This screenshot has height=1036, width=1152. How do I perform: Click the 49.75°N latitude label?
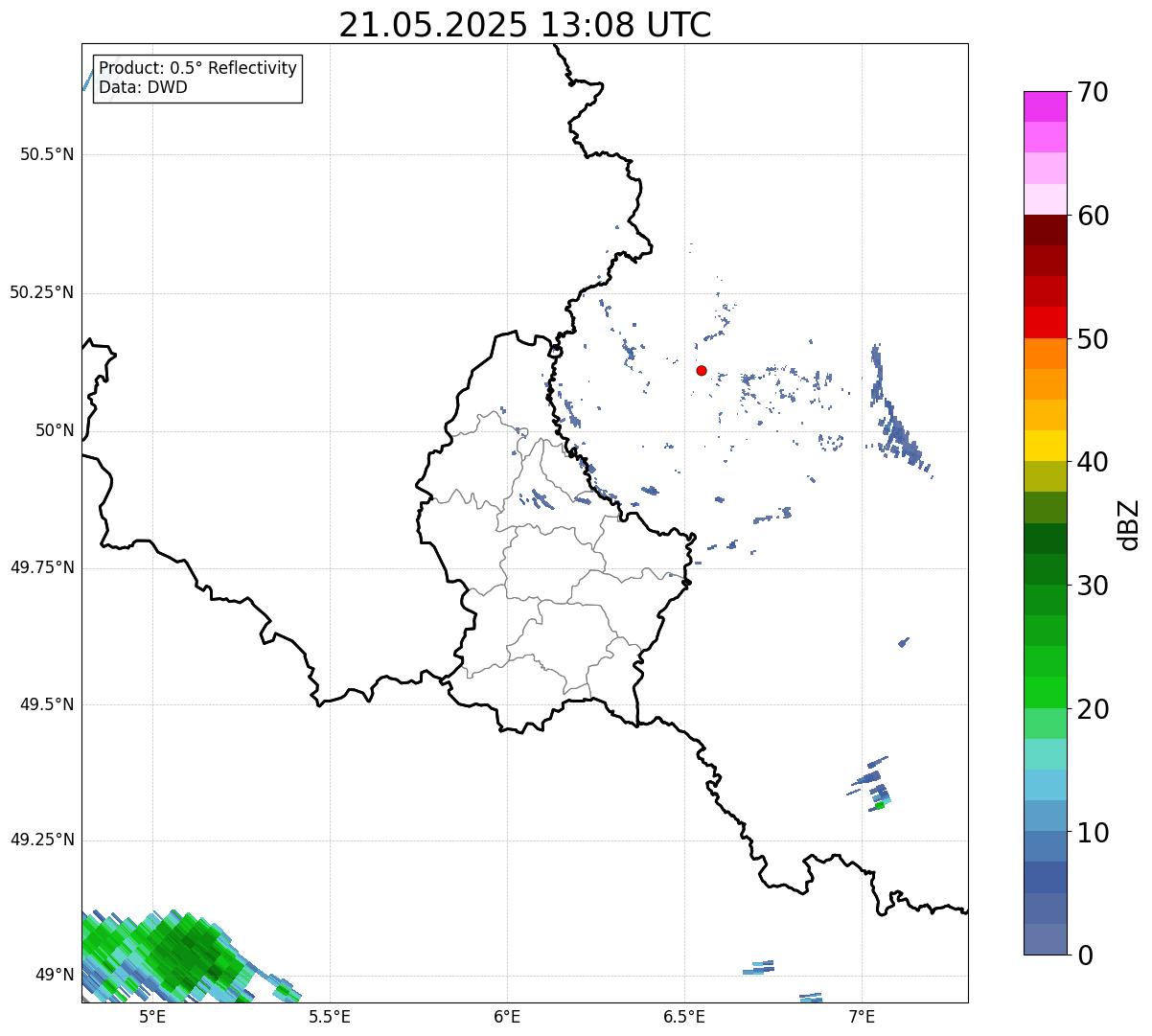42,567
